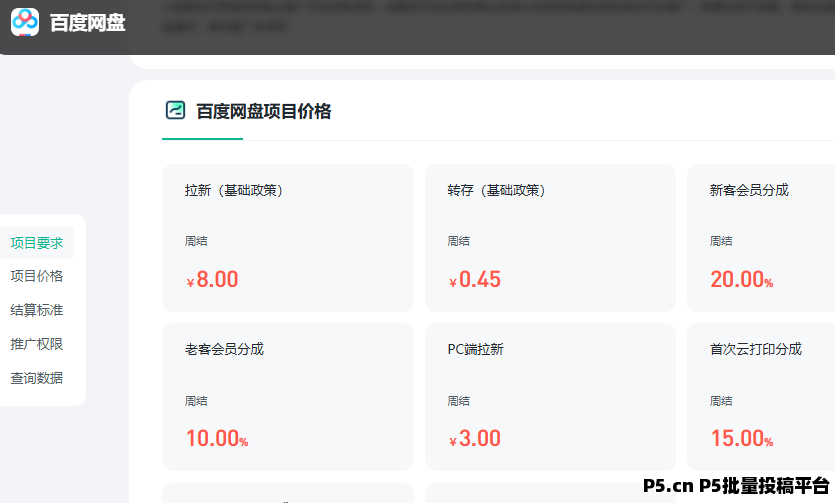Go to 项目价格 in the side navigation
Viewport: 835px width, 503px height.
(37, 276)
